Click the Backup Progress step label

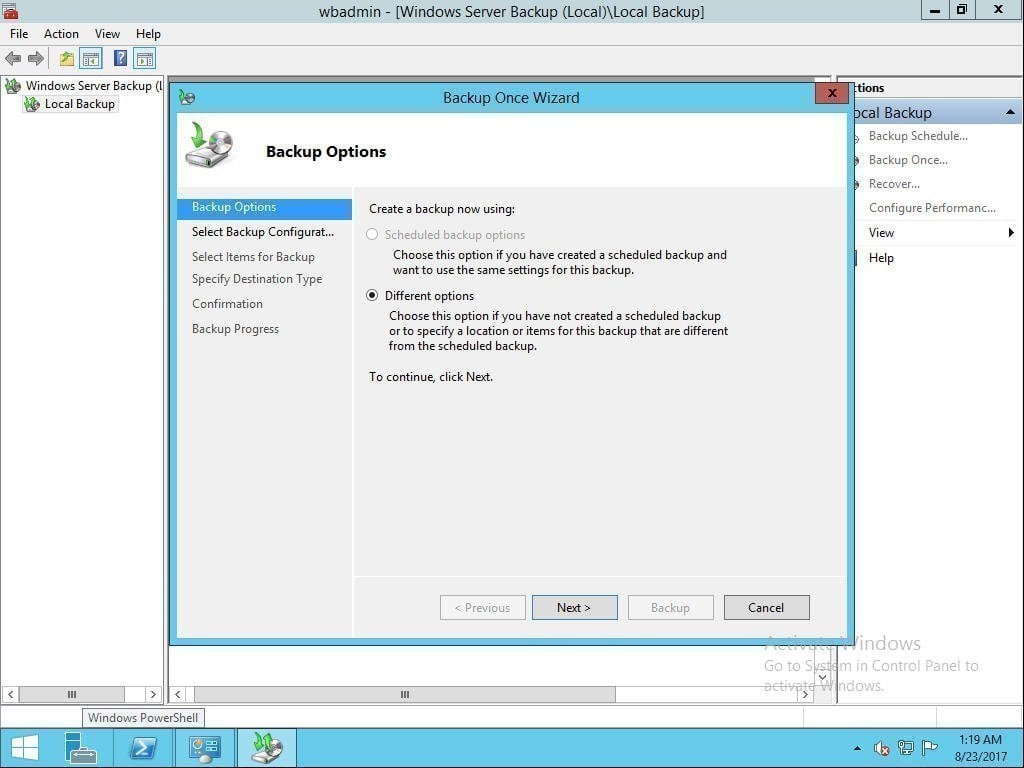(x=235, y=328)
